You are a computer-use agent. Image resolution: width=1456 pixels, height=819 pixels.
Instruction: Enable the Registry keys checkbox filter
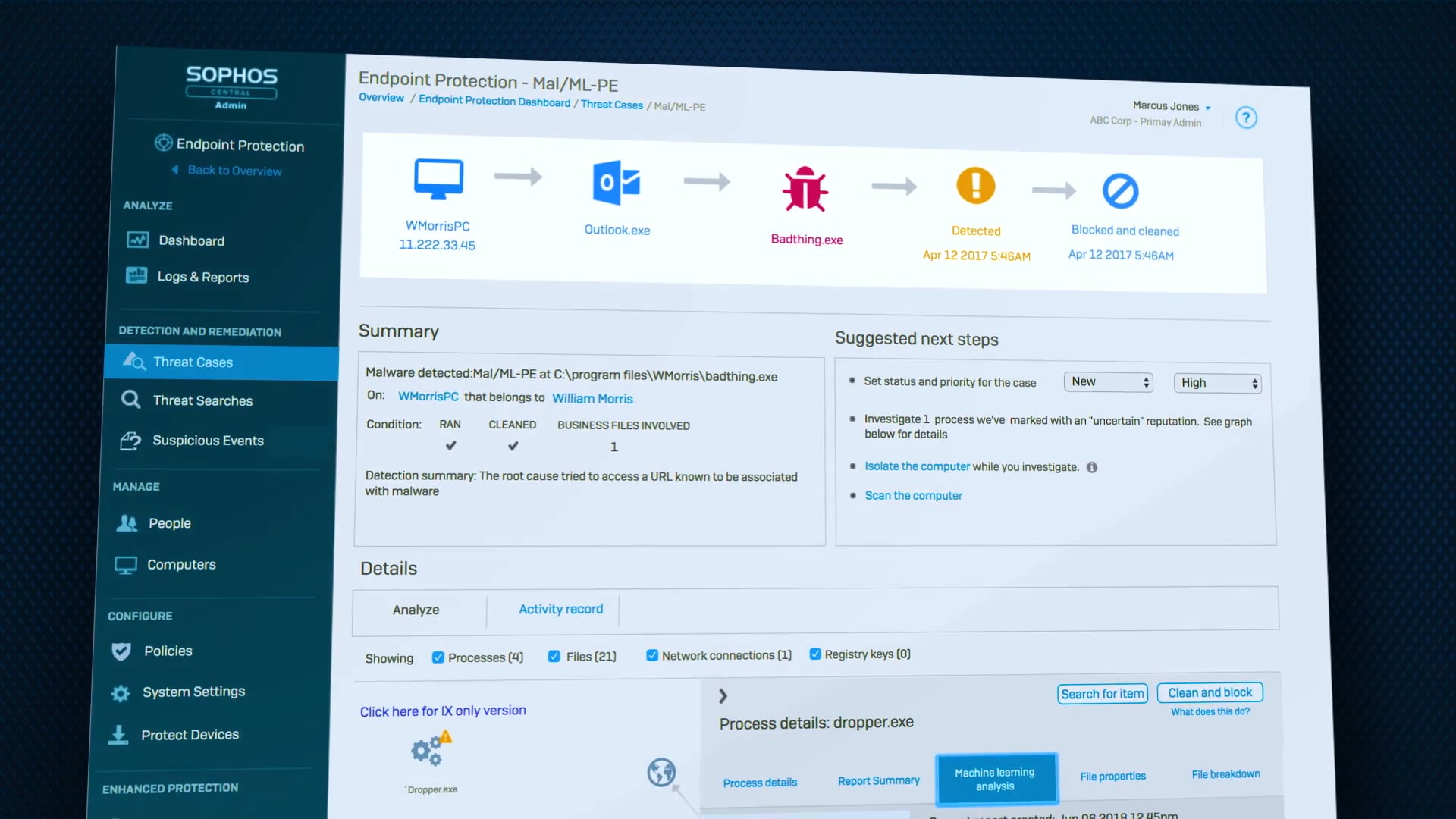[x=815, y=654]
